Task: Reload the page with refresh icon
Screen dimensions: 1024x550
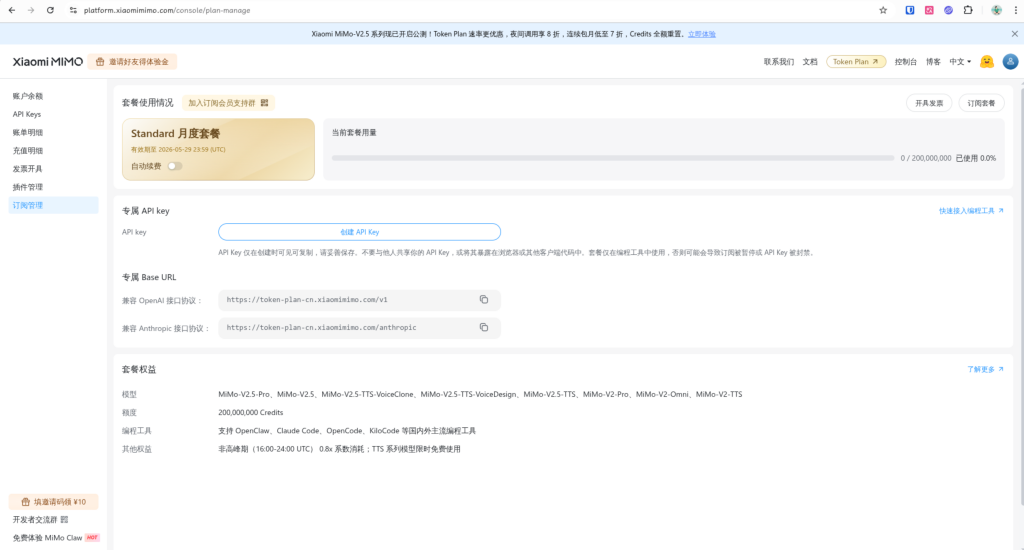Action: point(50,10)
